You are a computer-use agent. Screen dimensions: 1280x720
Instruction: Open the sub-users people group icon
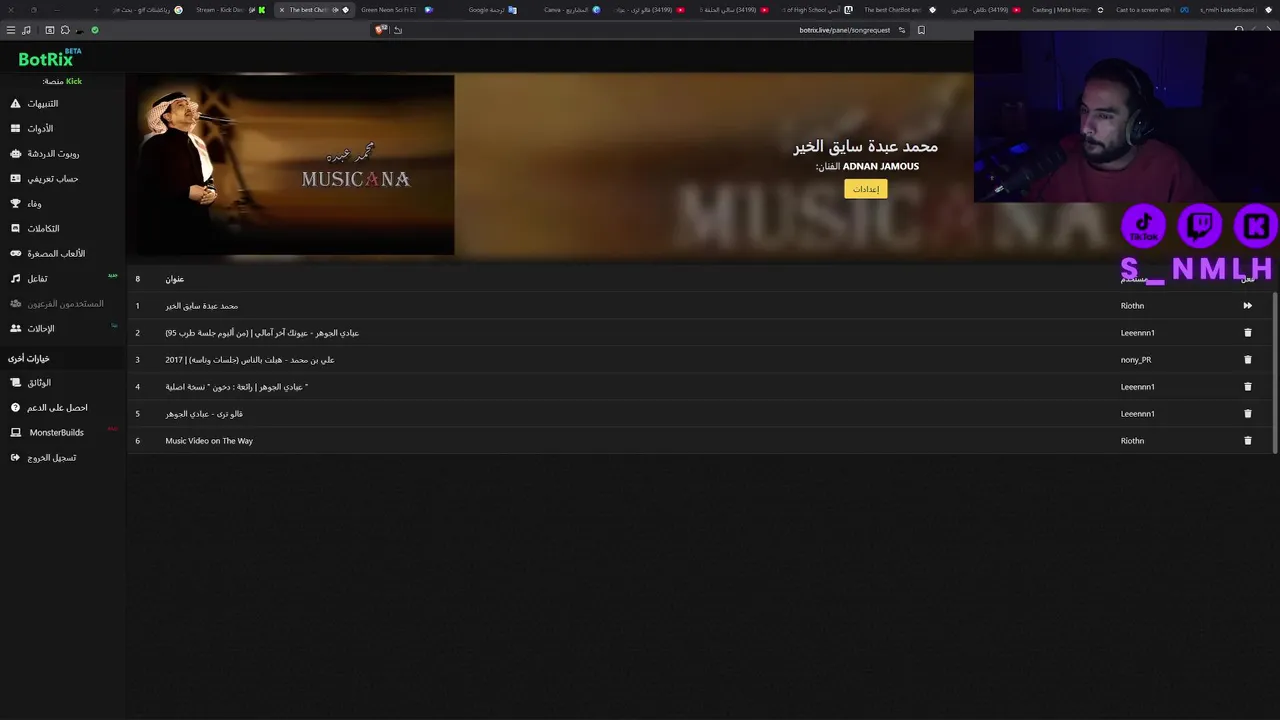[x=15, y=303]
